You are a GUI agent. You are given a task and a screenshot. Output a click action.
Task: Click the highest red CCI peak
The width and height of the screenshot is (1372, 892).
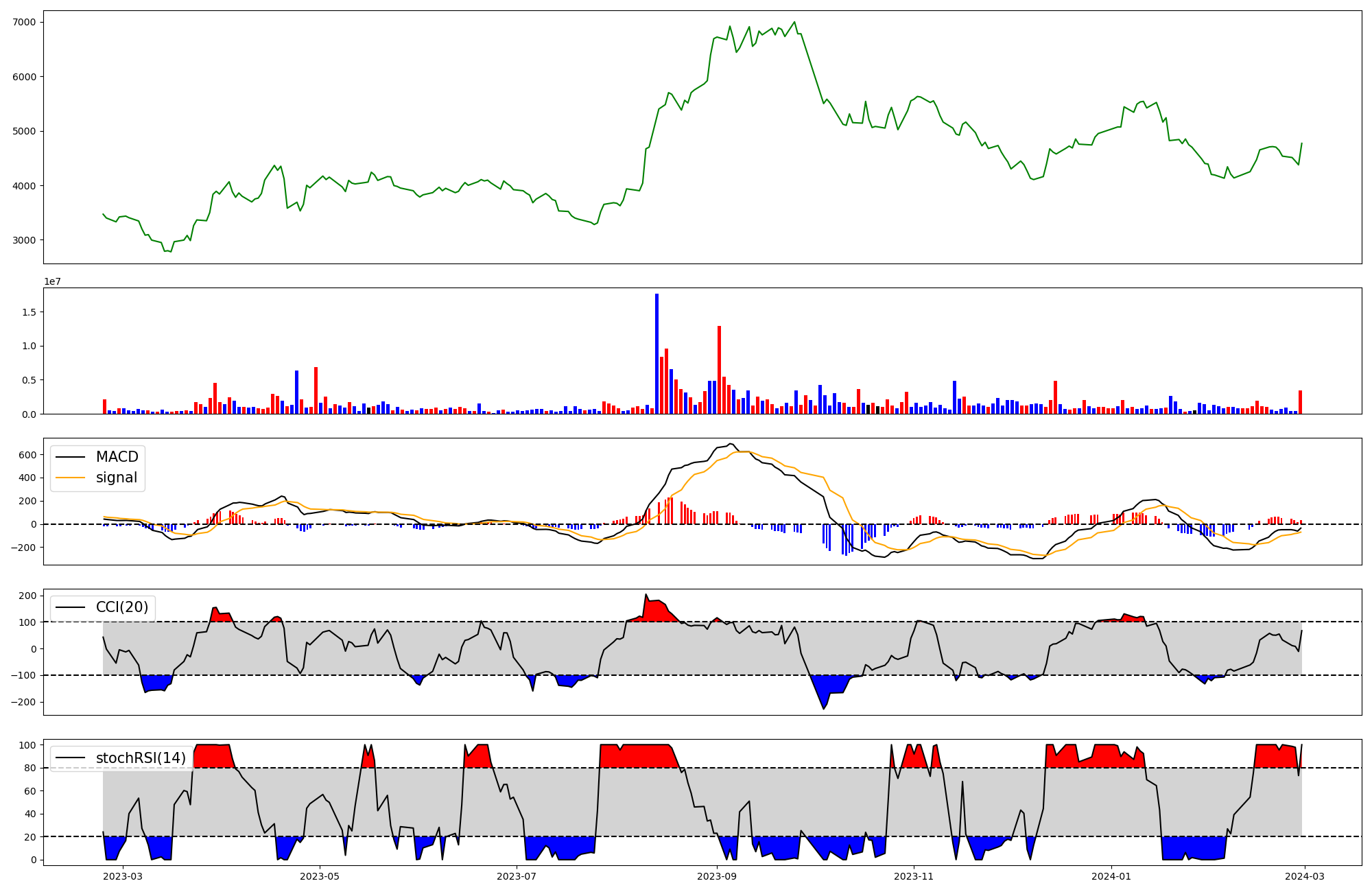point(646,604)
